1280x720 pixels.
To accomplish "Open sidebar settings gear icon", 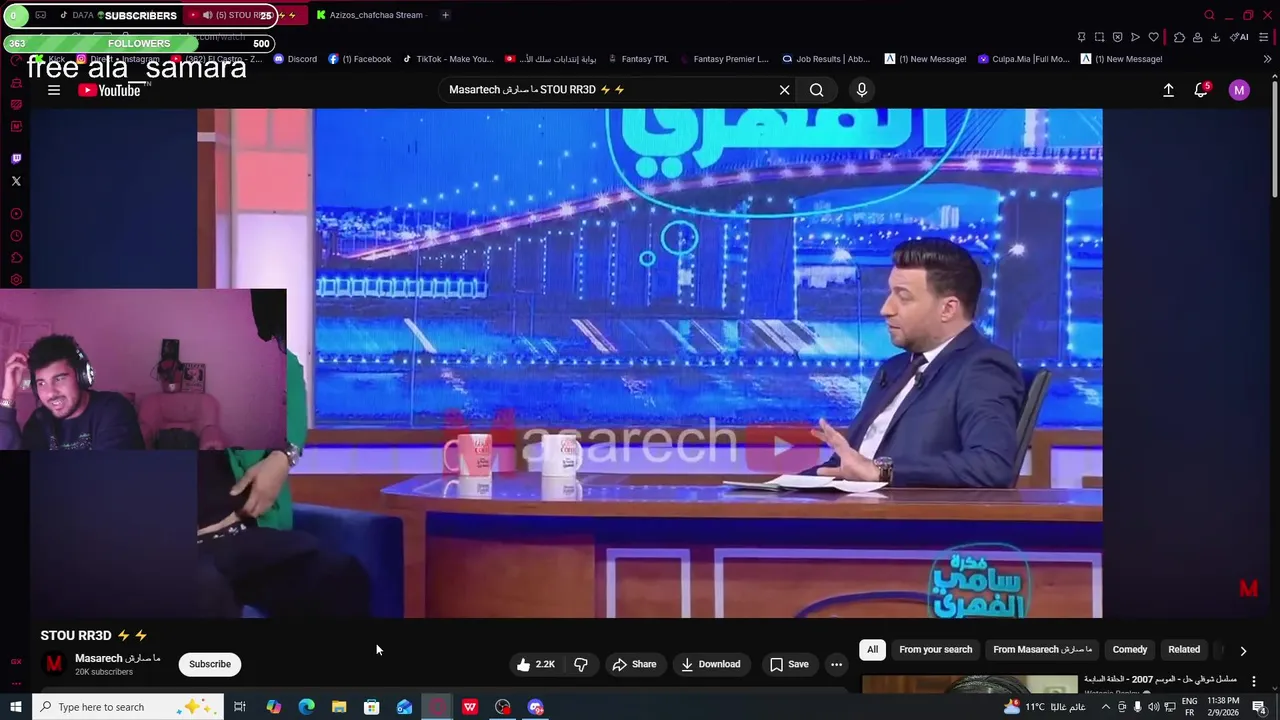I will pos(16,280).
